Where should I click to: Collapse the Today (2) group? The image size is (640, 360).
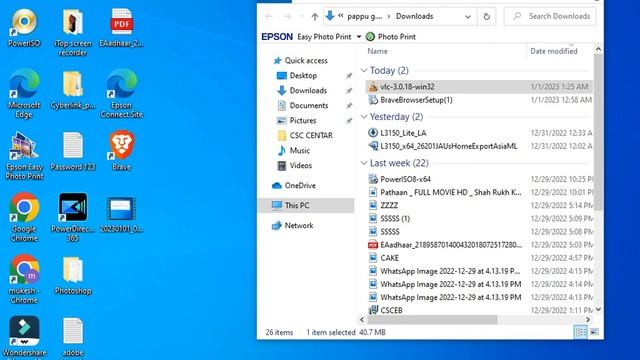tap(364, 70)
